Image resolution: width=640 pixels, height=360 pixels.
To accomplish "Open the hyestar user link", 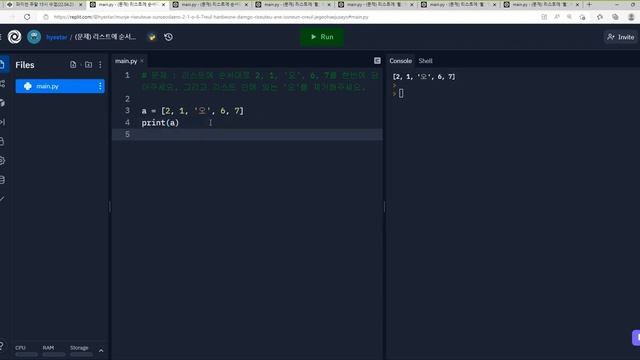I will (x=57, y=37).
